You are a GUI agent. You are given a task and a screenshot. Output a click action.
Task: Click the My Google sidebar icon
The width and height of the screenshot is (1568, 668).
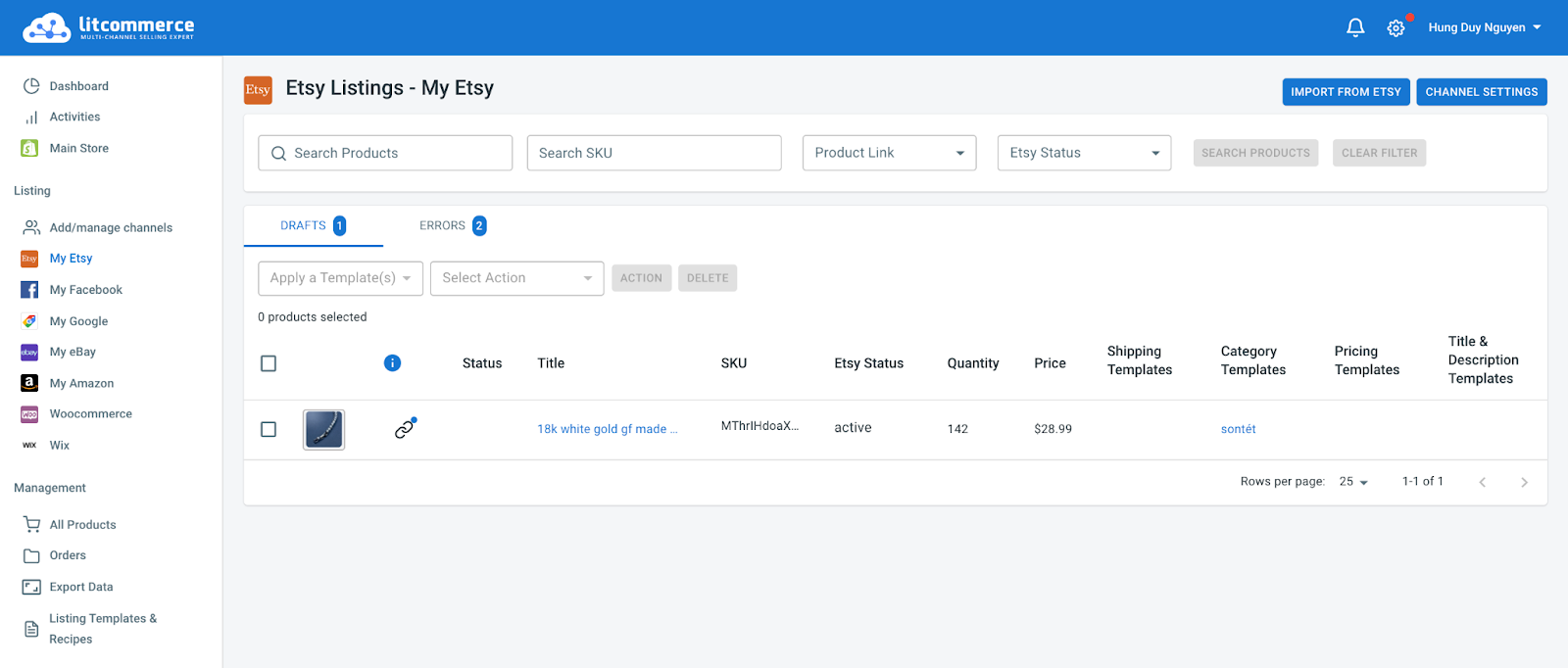click(x=29, y=321)
